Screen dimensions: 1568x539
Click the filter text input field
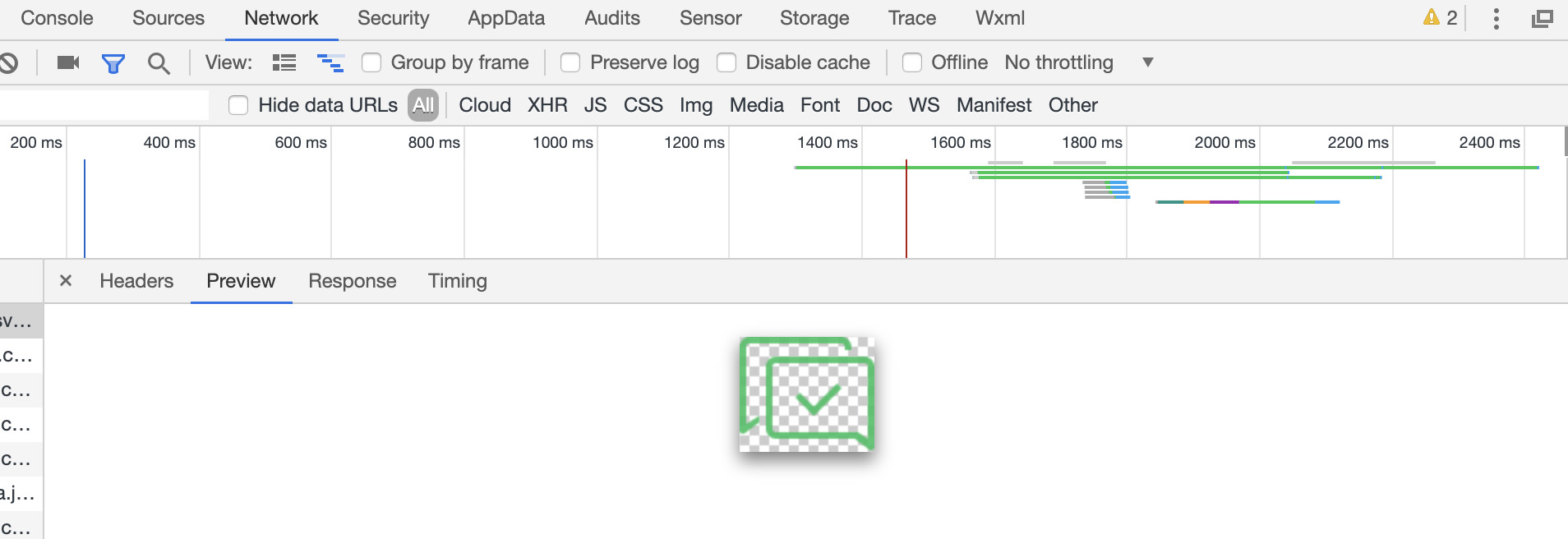click(104, 105)
